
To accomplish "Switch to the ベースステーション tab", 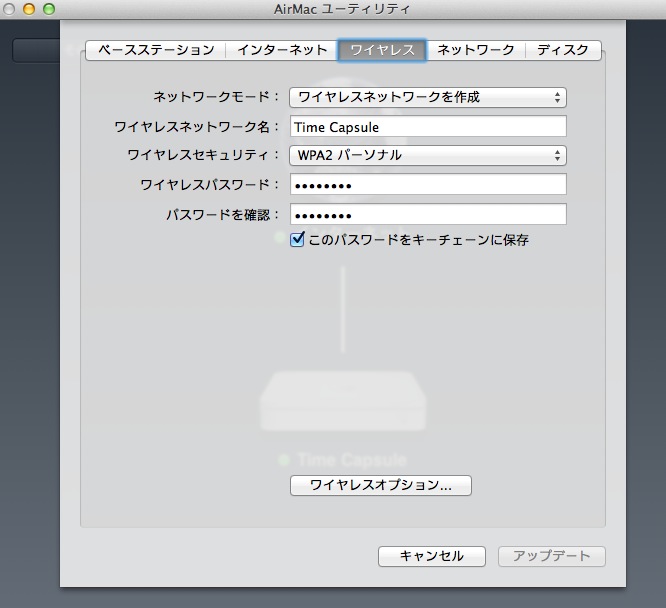I will coord(155,50).
